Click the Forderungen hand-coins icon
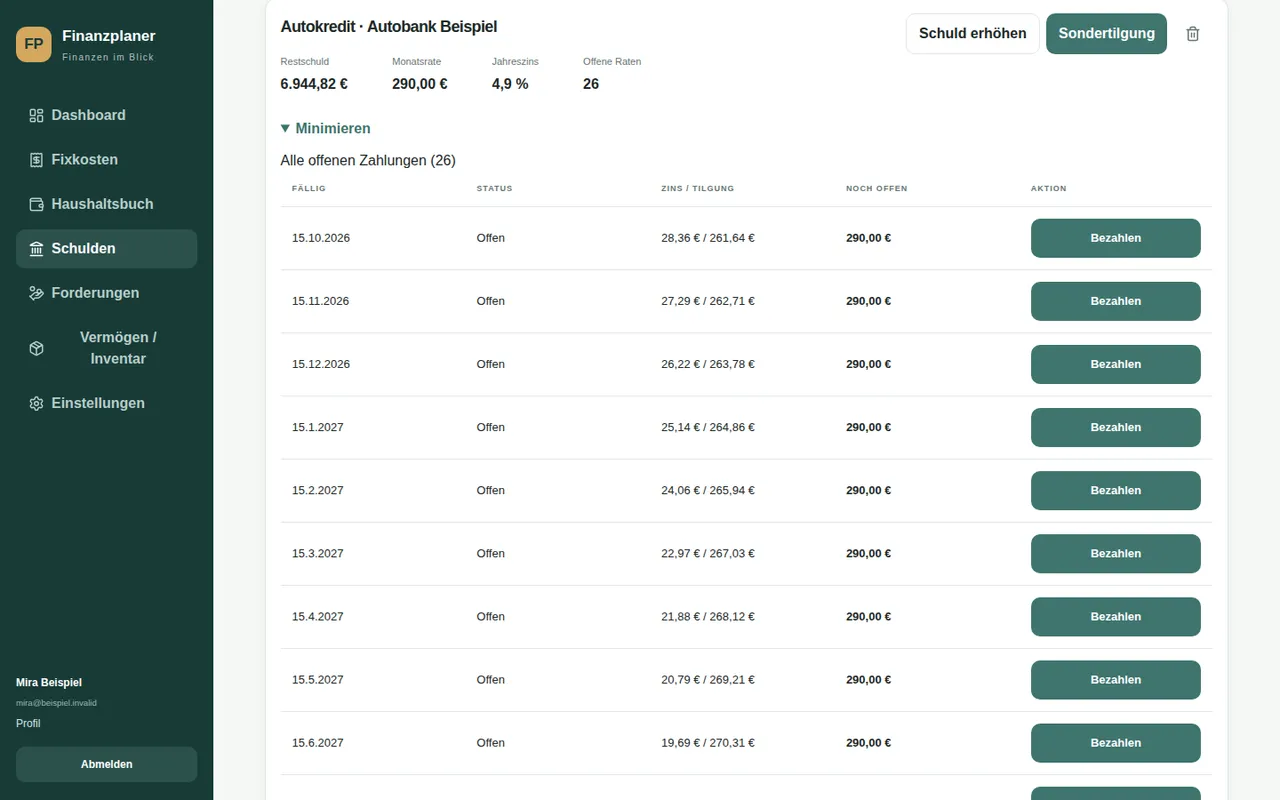The image size is (1280, 800). [x=36, y=293]
